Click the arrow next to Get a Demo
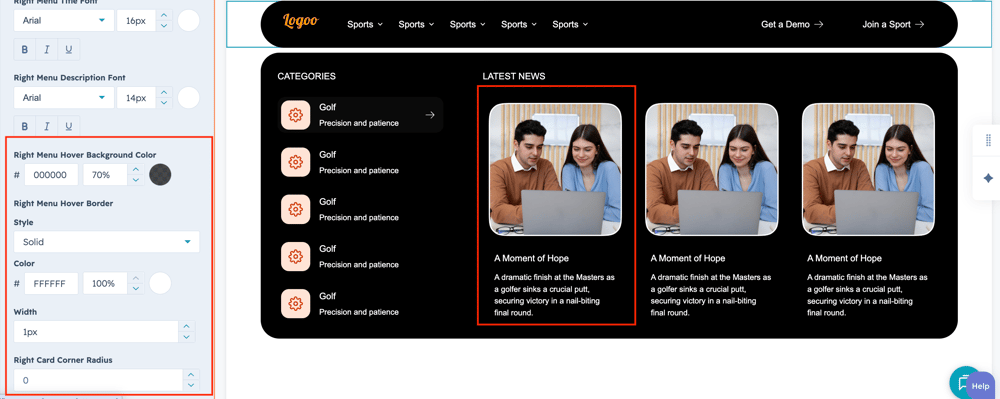Screen dimensions: 1000x399 click(818, 24)
